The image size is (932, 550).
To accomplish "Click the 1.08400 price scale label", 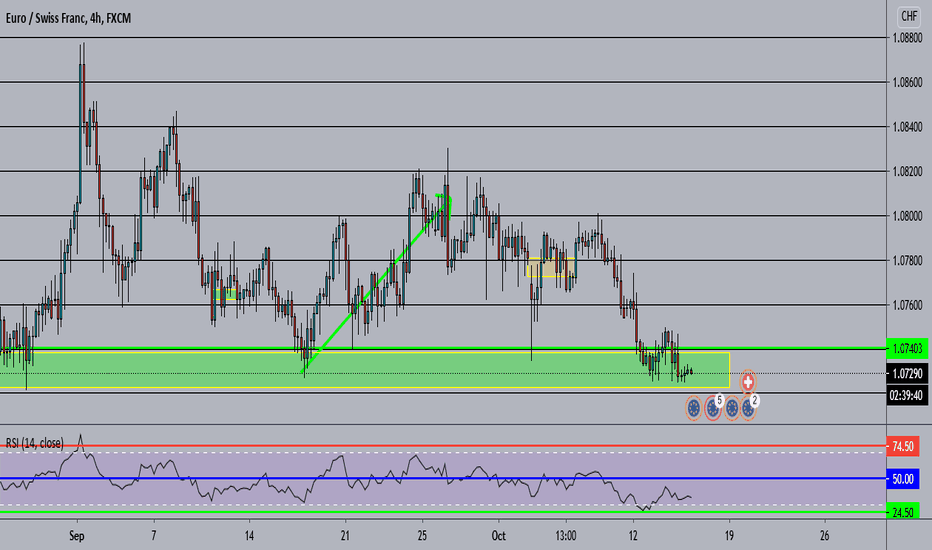I will [908, 127].
